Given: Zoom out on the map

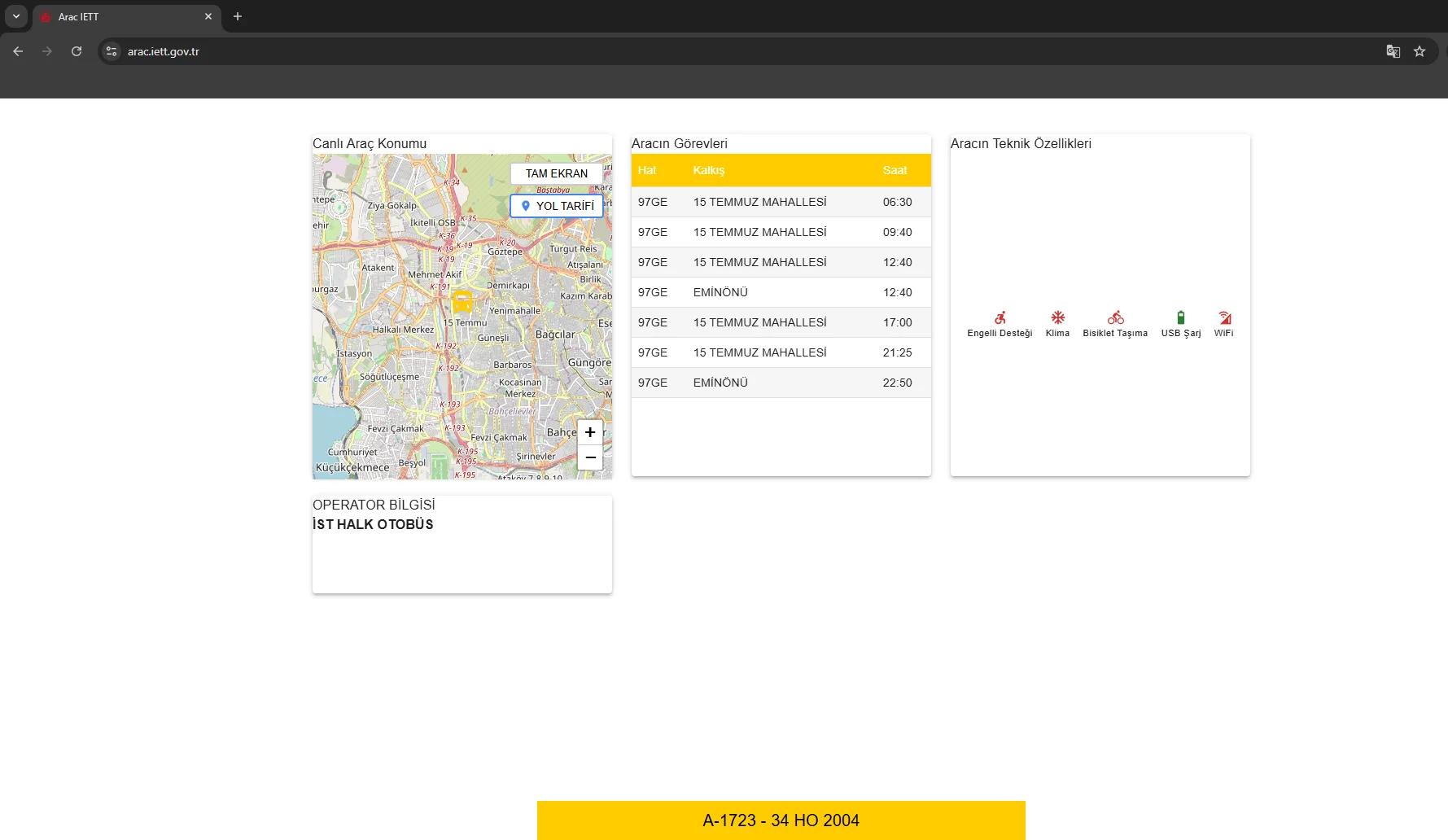Looking at the screenshot, I should (x=590, y=457).
